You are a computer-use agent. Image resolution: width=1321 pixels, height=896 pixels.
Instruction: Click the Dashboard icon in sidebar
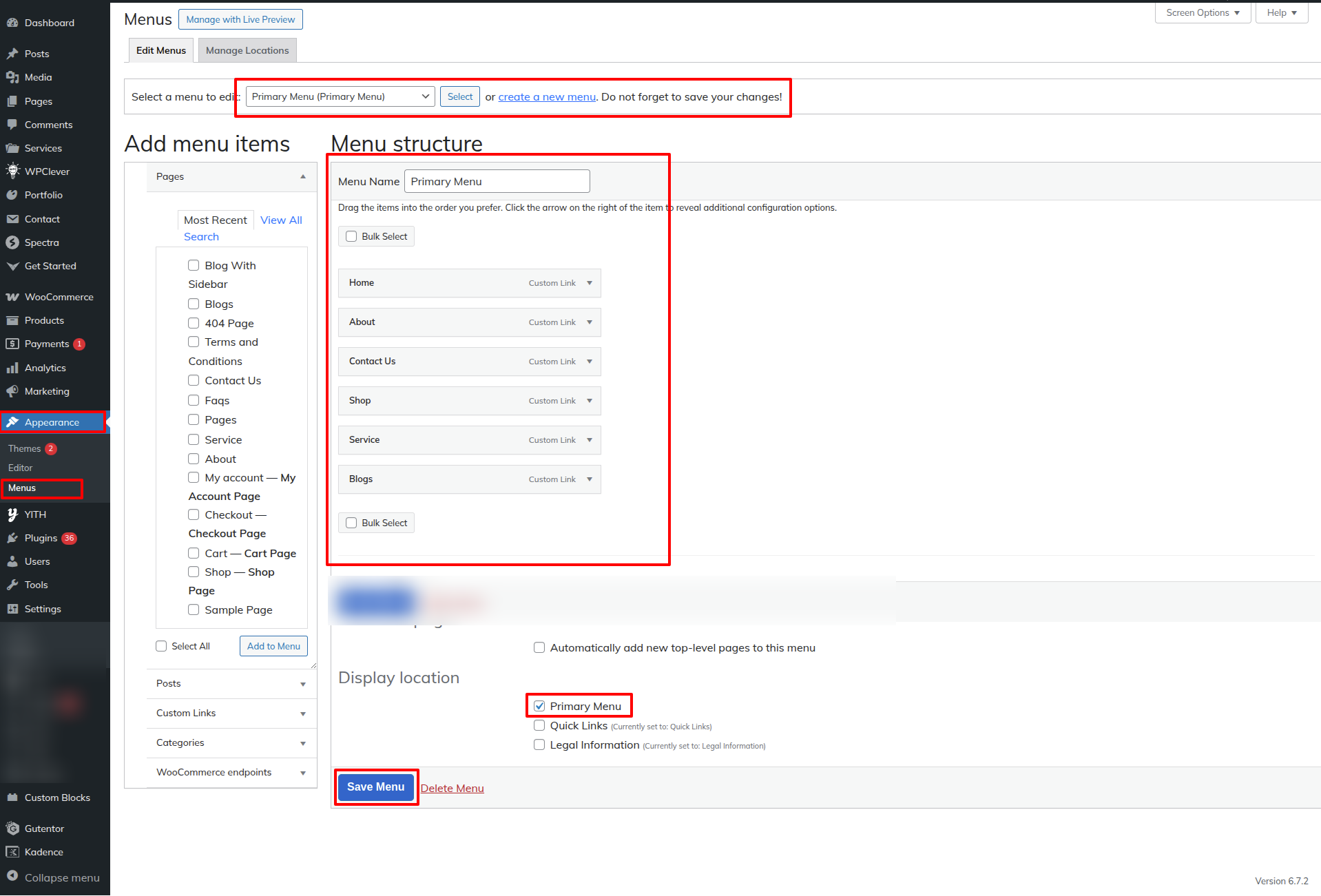(12, 23)
